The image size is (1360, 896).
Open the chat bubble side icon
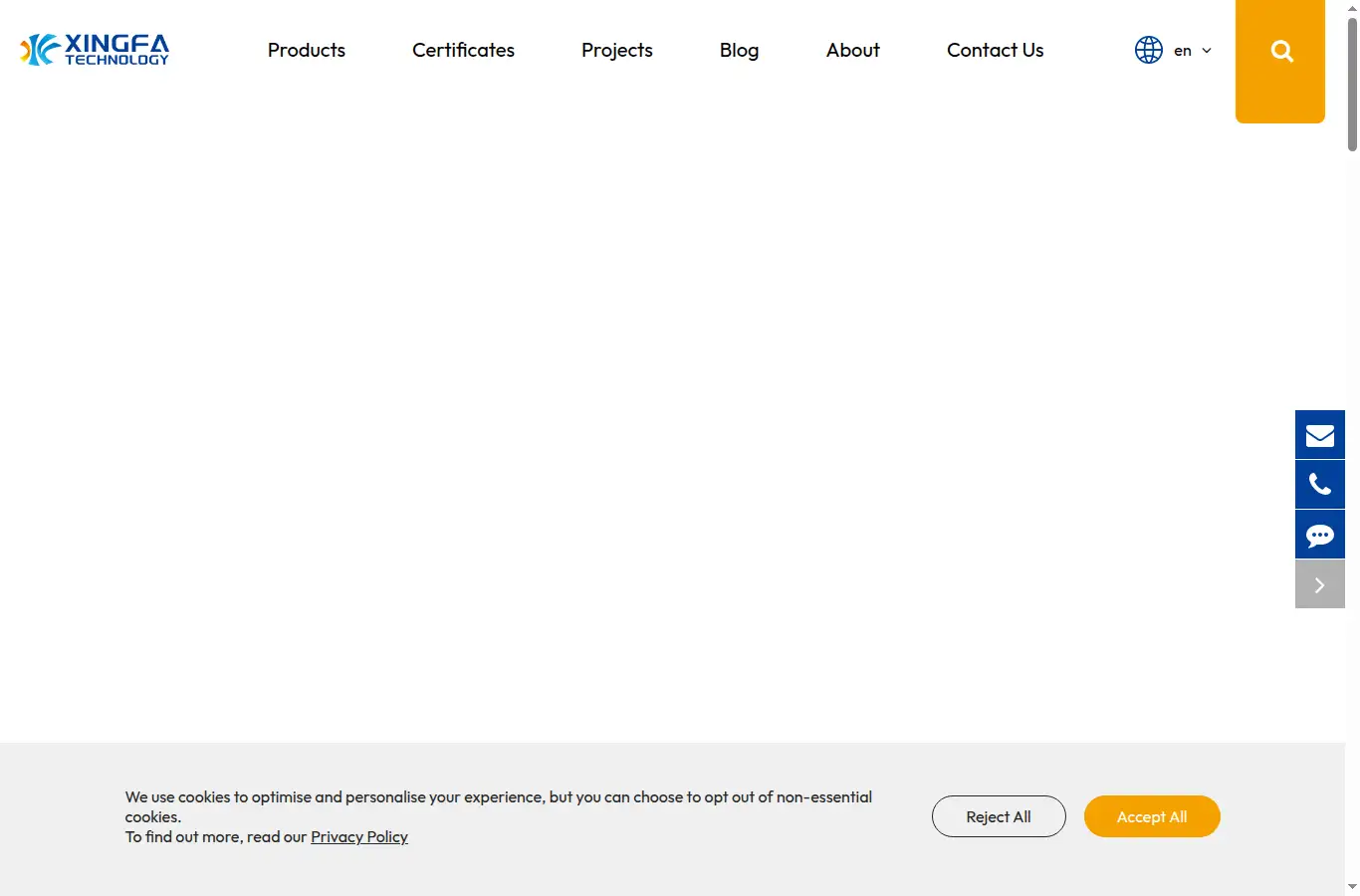(1320, 535)
